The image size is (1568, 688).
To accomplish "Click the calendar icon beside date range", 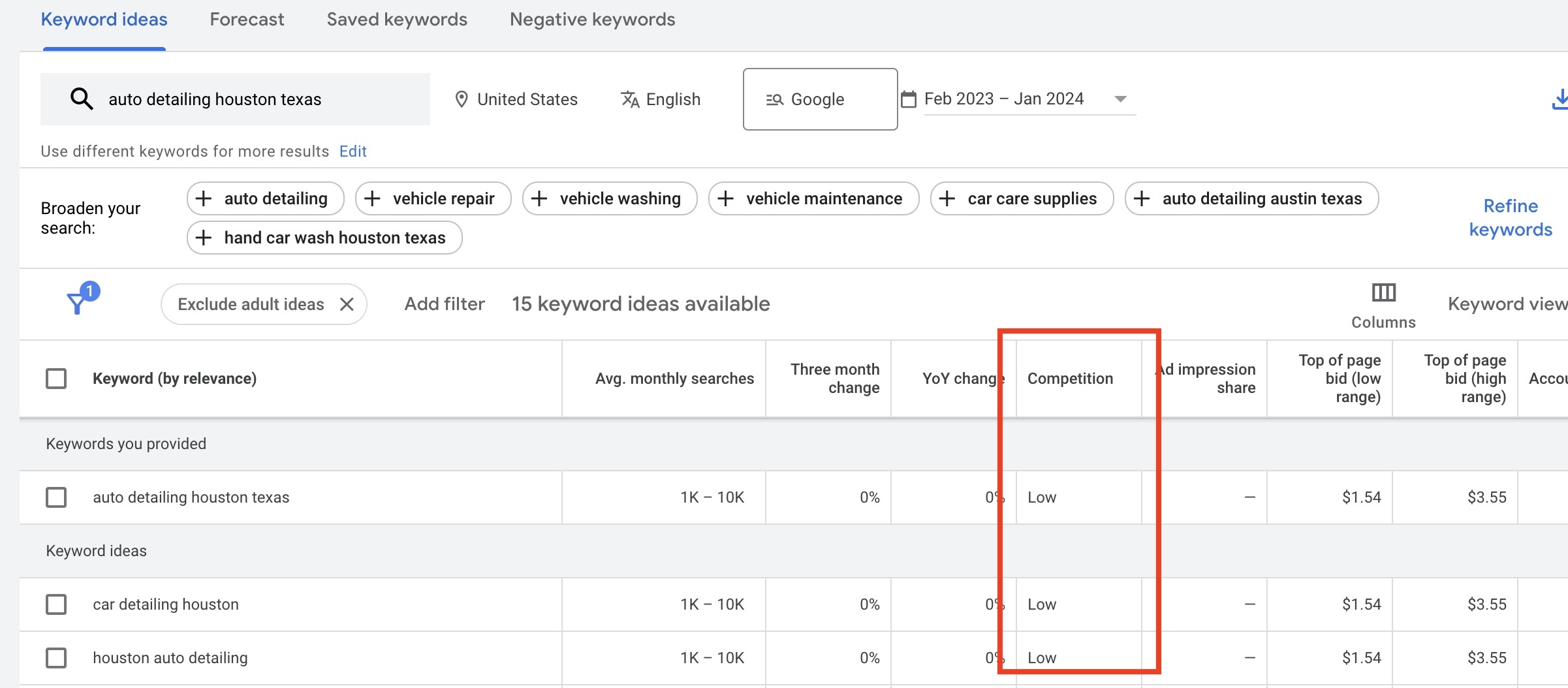I will [908, 99].
